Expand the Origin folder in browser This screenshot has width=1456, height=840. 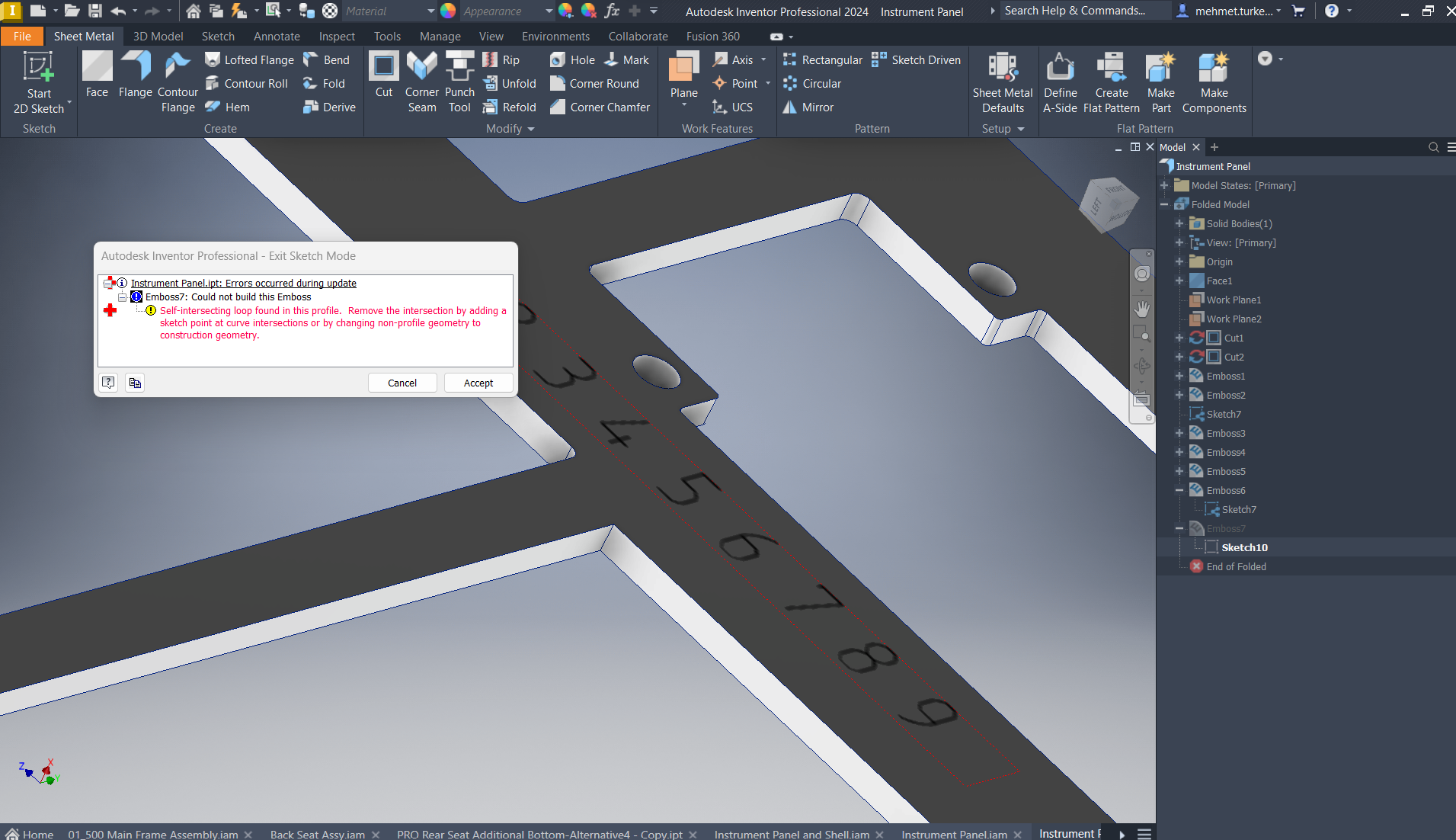pyautogui.click(x=1179, y=261)
